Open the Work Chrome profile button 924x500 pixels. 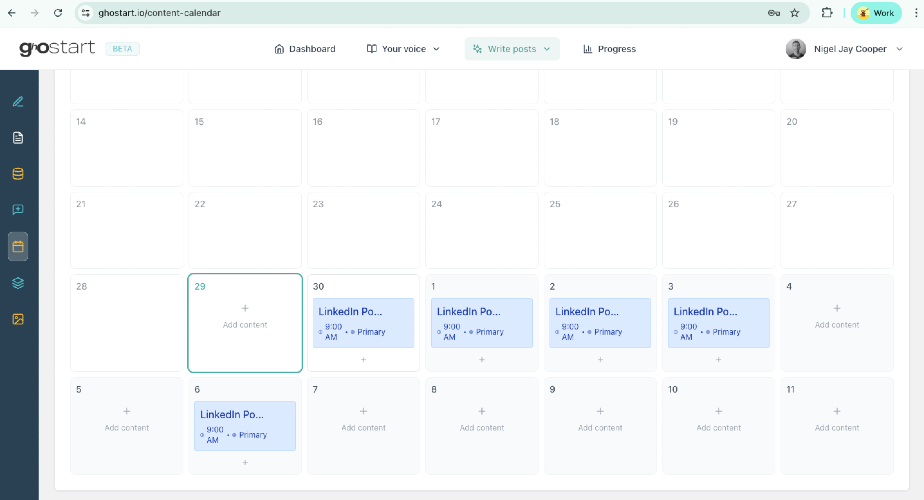(x=876, y=13)
